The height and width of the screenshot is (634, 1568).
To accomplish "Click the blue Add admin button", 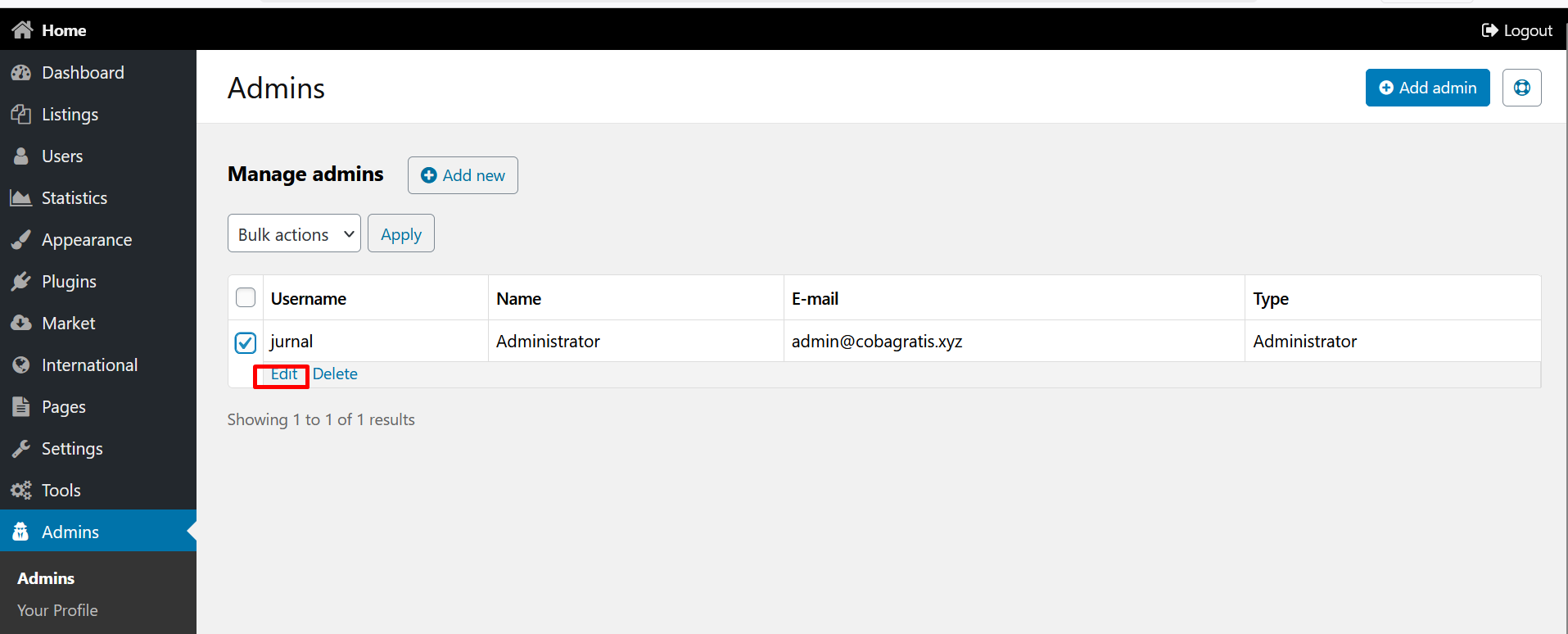I will (1427, 88).
